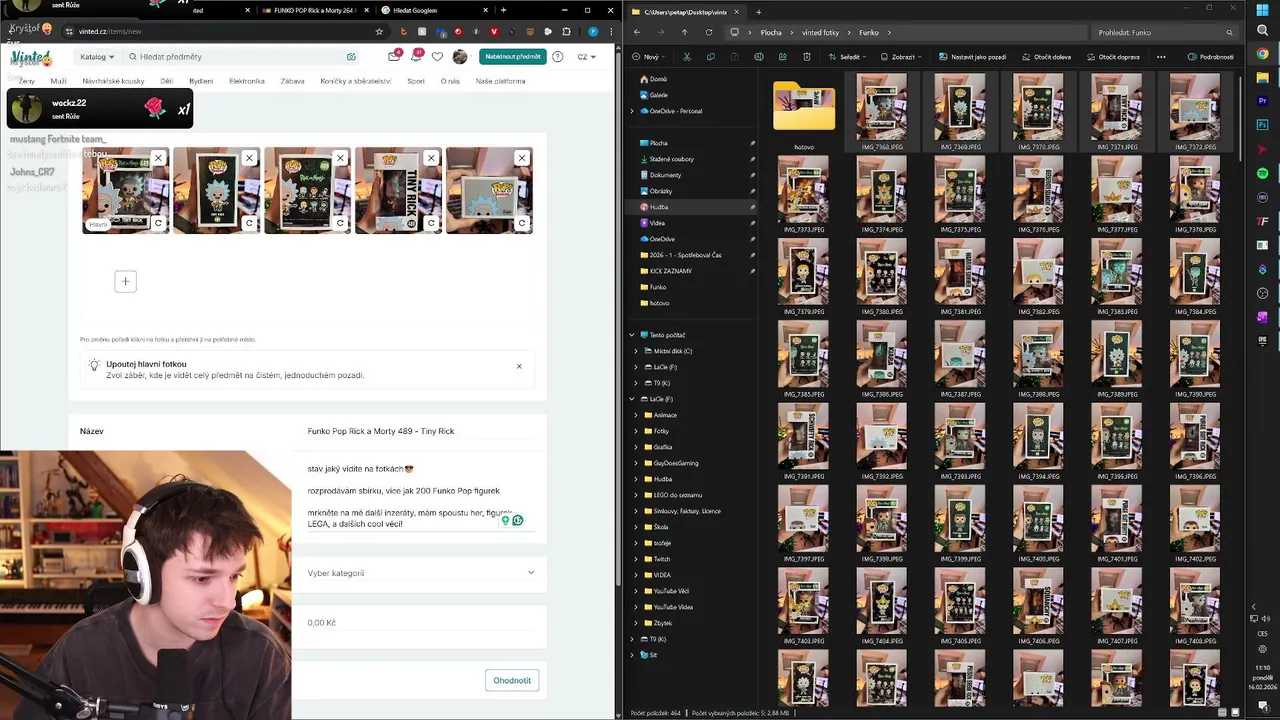Remove the second uploaded photo
The width and height of the screenshot is (1280, 720).
(x=249, y=158)
